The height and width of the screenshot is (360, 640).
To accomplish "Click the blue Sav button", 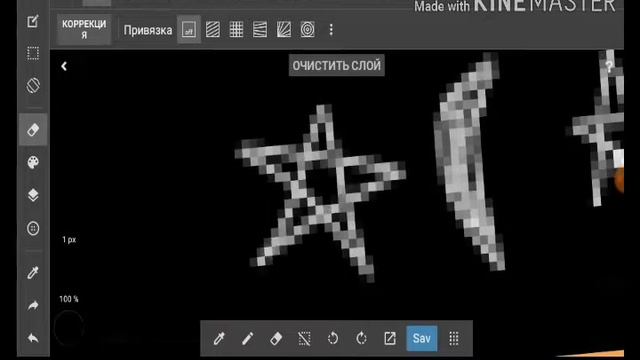I will coord(422,338).
